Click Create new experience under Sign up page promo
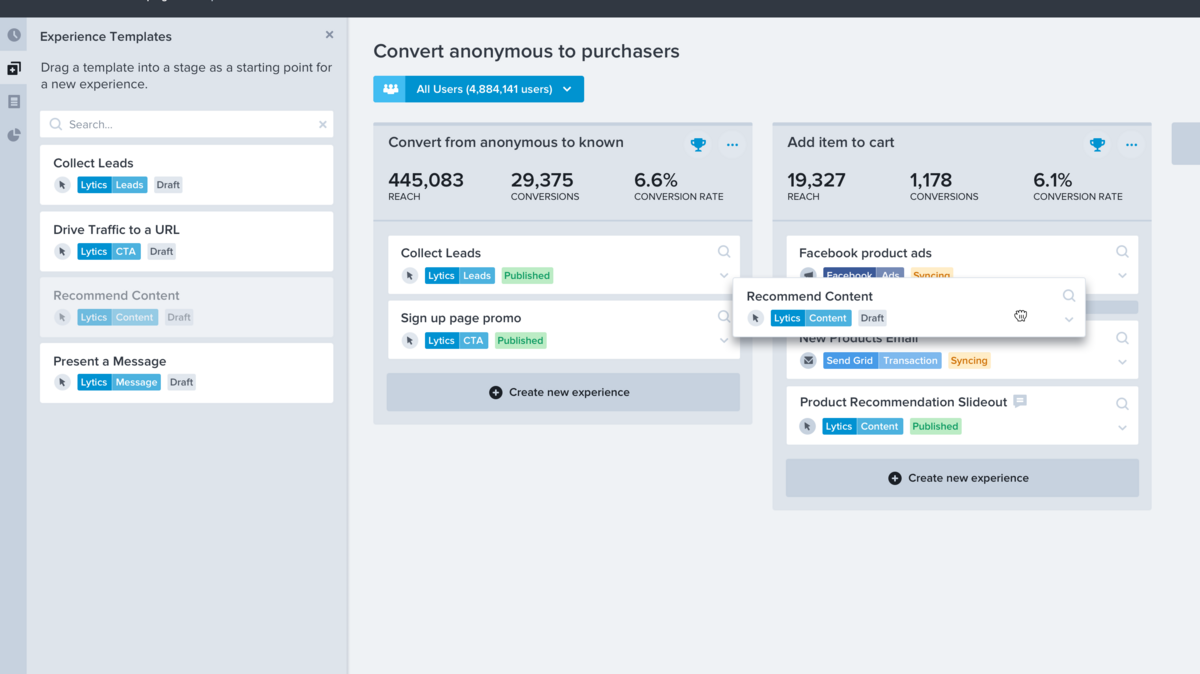 coord(562,392)
